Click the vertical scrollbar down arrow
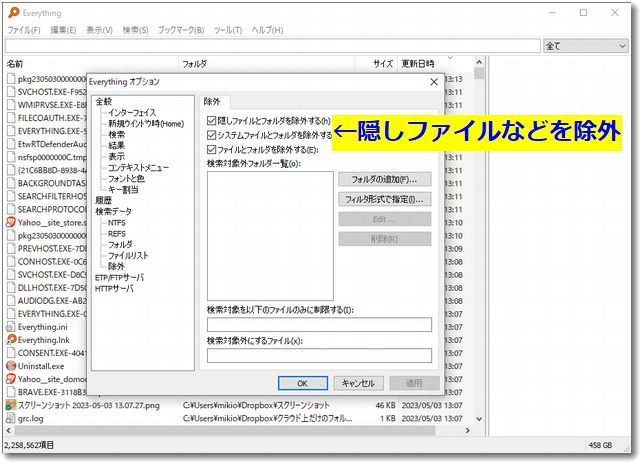Viewport: 640px width, 462px height. (x=479, y=419)
